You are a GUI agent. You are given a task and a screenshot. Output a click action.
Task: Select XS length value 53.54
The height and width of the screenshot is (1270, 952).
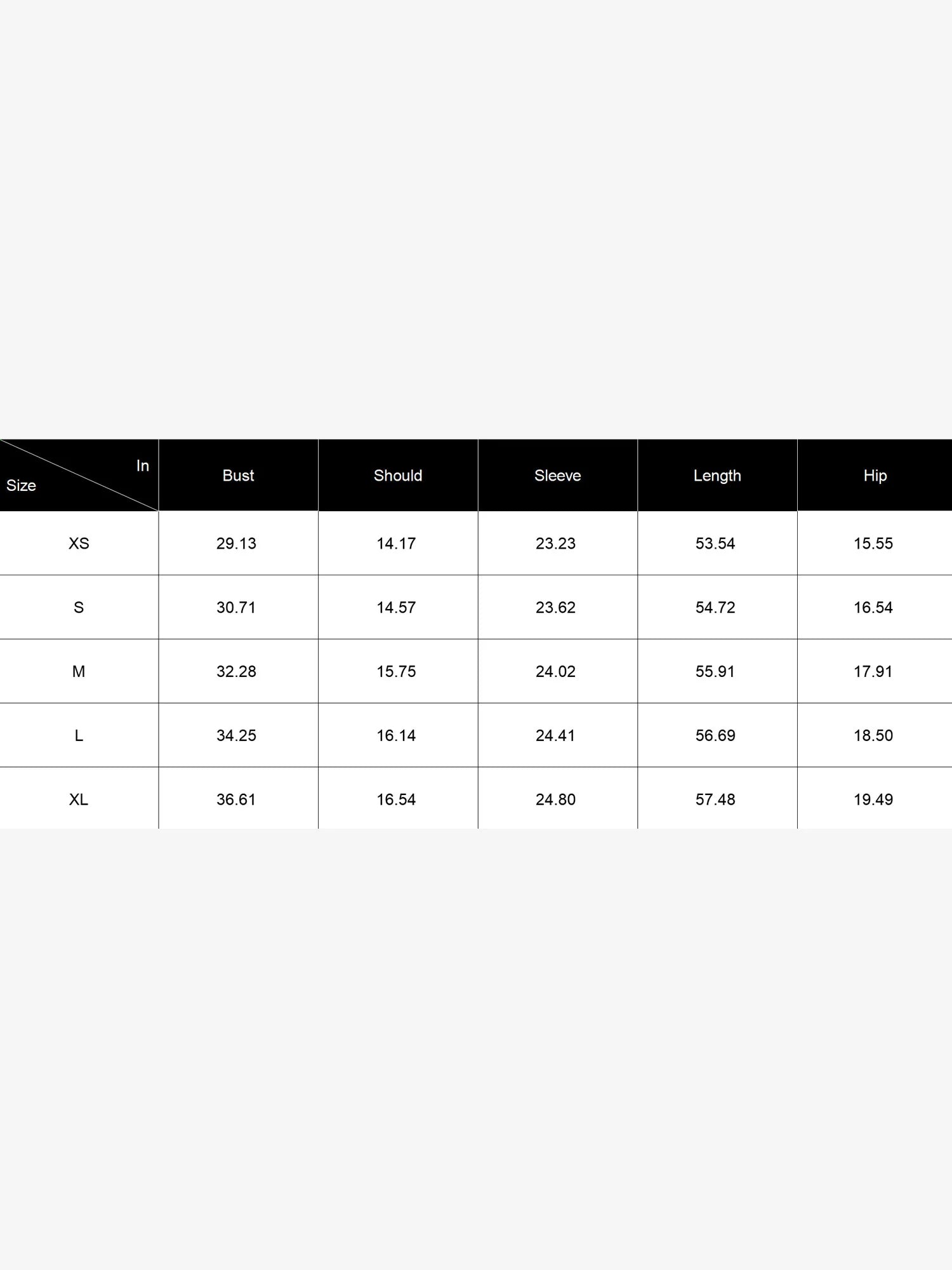pos(715,544)
